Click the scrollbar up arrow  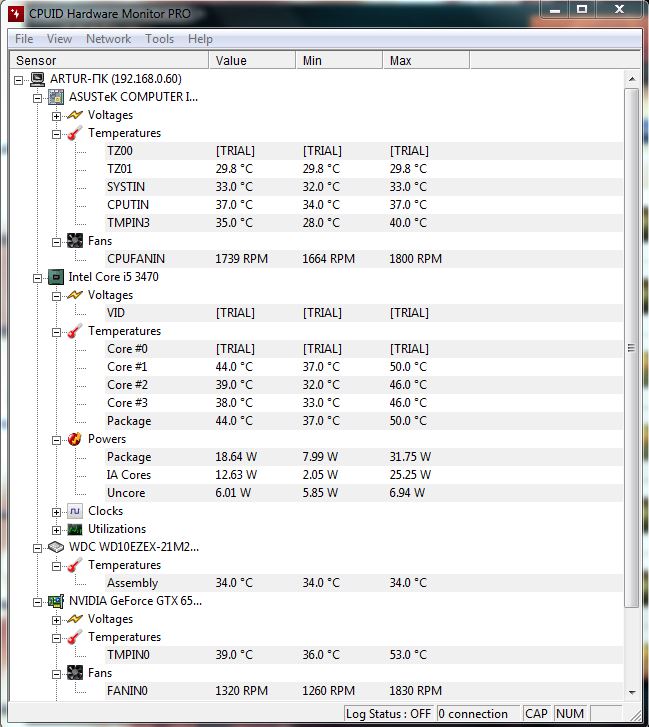coord(631,79)
